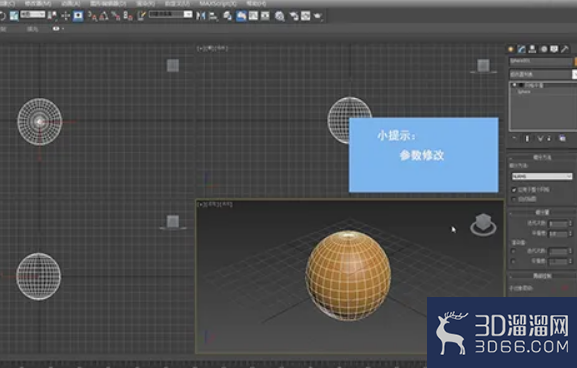
Task: Open the named selection sets dropdown
Action: click(170, 14)
